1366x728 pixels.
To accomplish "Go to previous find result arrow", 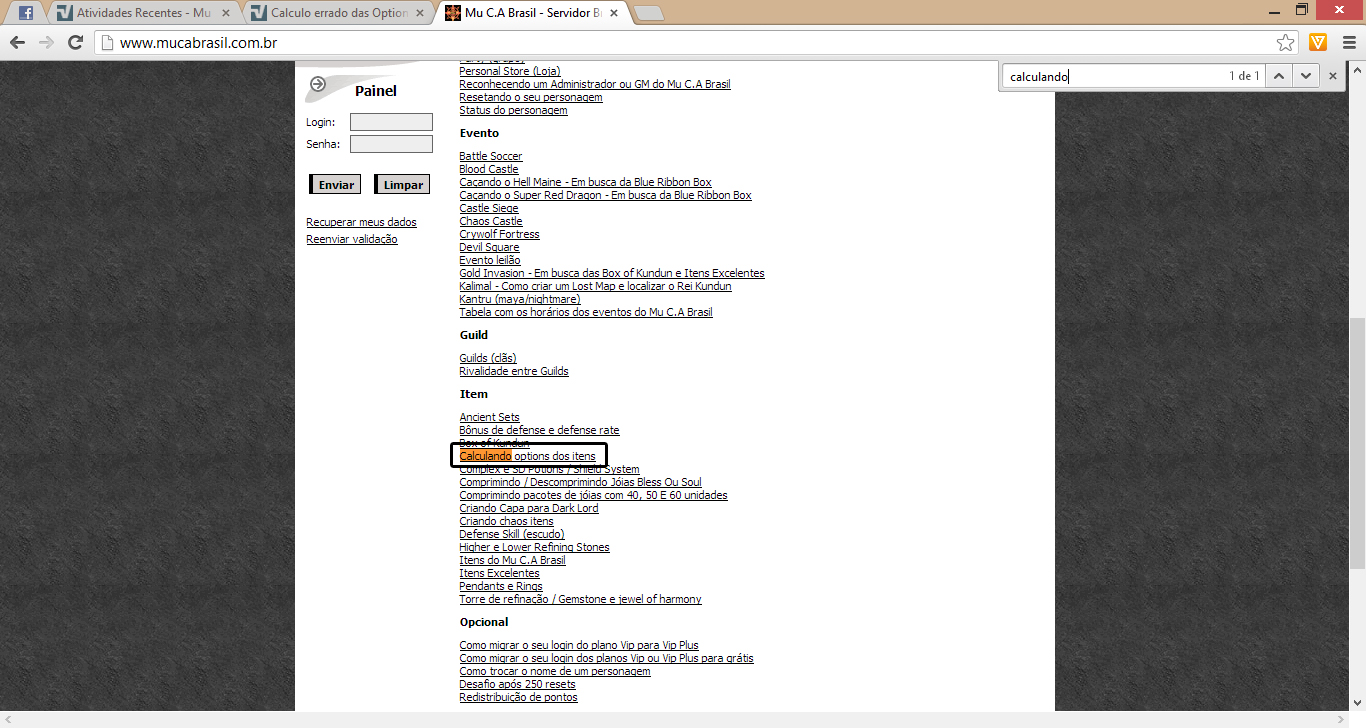I will (x=1279, y=76).
